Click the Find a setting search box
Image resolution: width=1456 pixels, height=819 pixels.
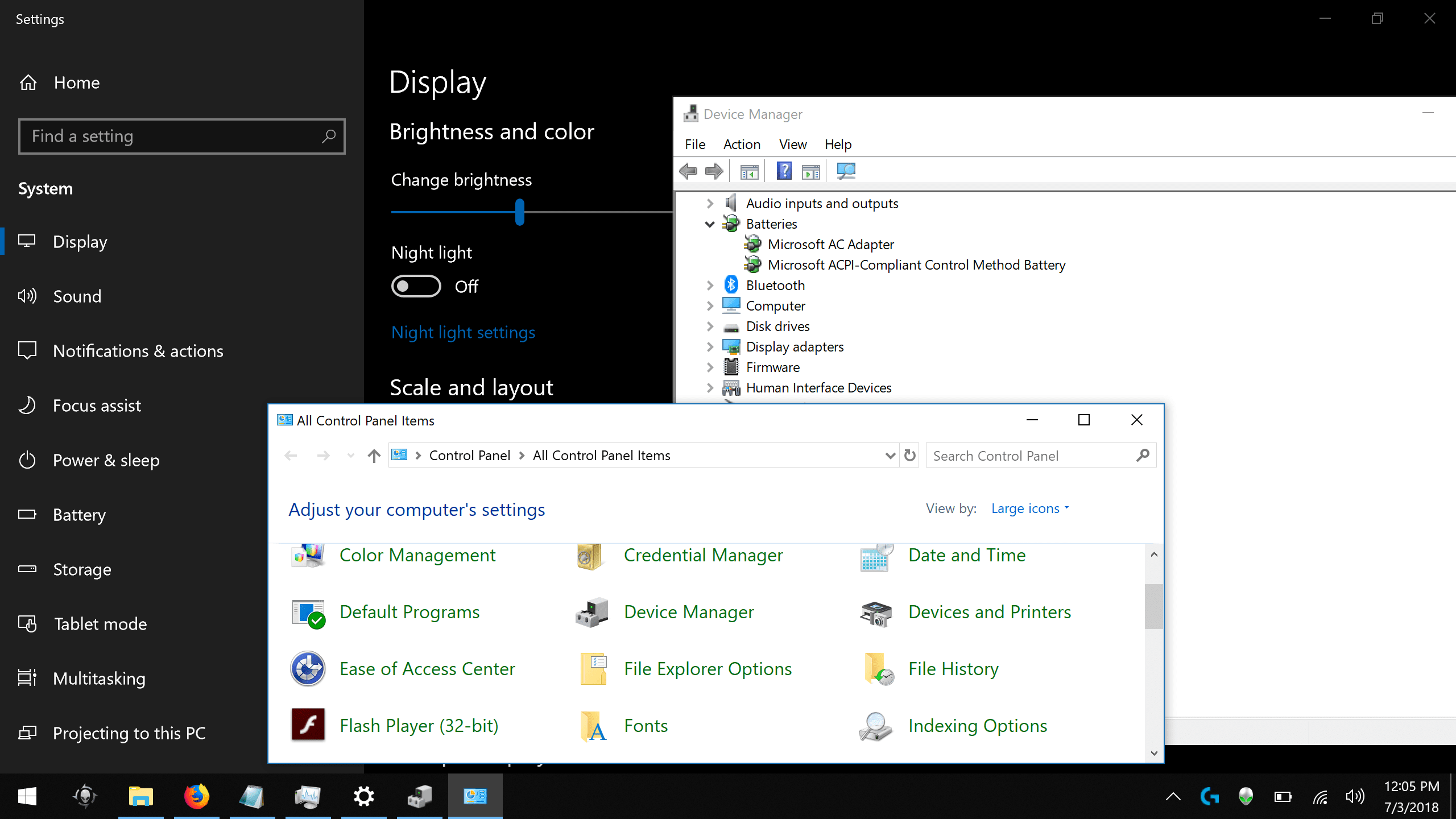pos(182,136)
